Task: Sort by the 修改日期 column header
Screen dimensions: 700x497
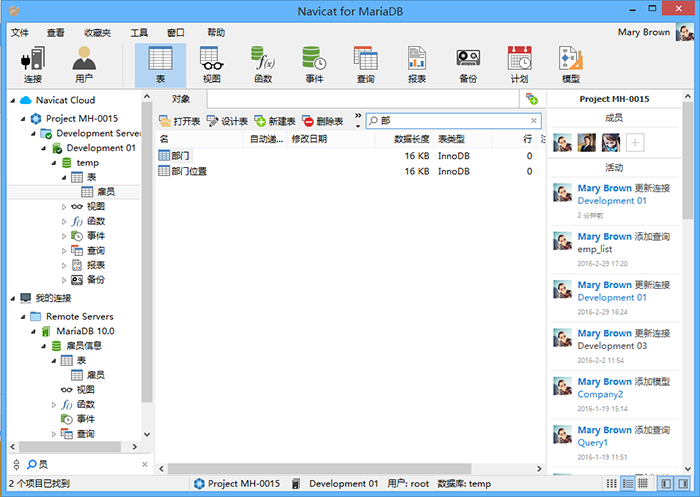Action: [x=330, y=139]
